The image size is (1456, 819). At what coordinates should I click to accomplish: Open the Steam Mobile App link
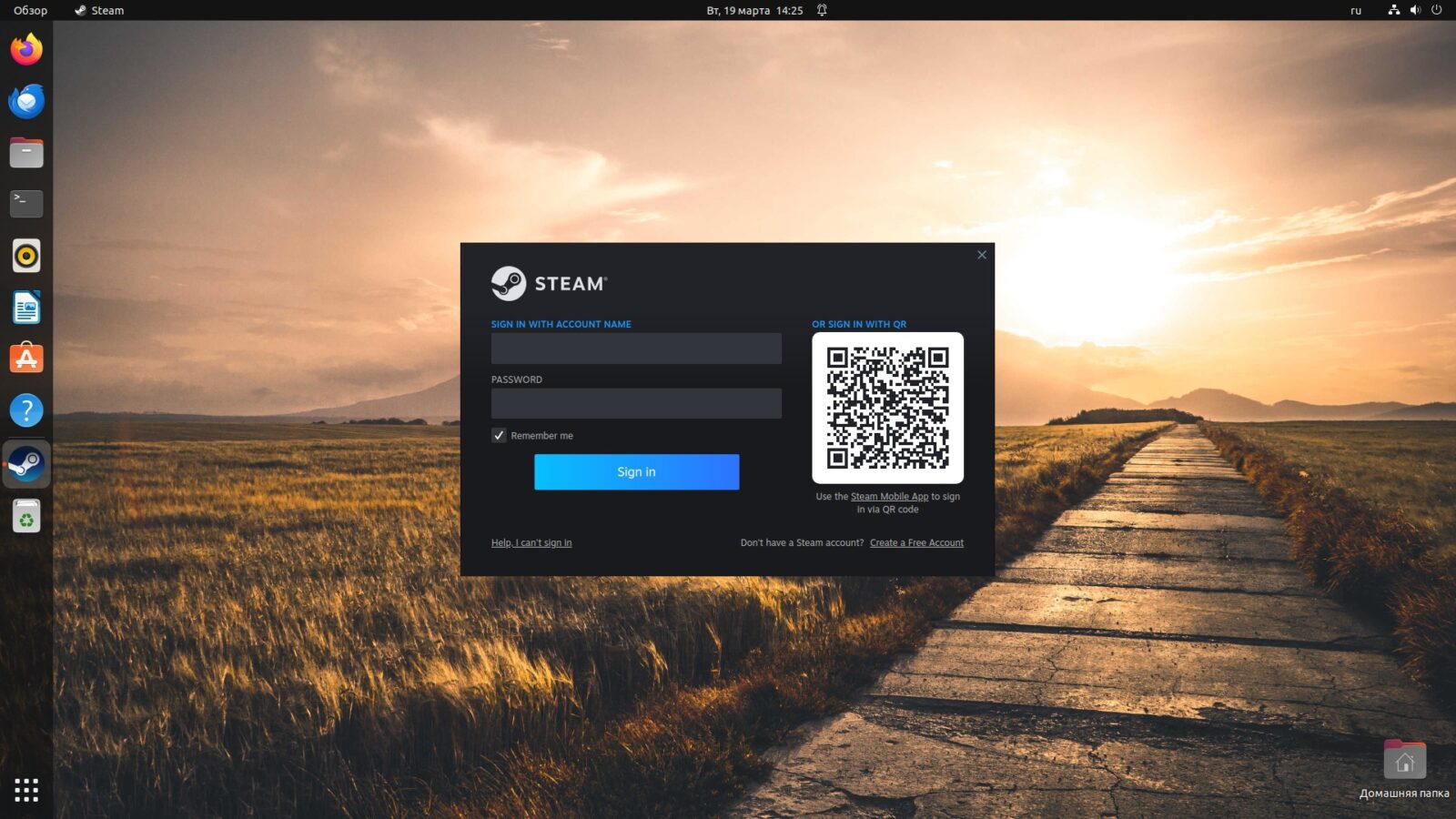889,496
